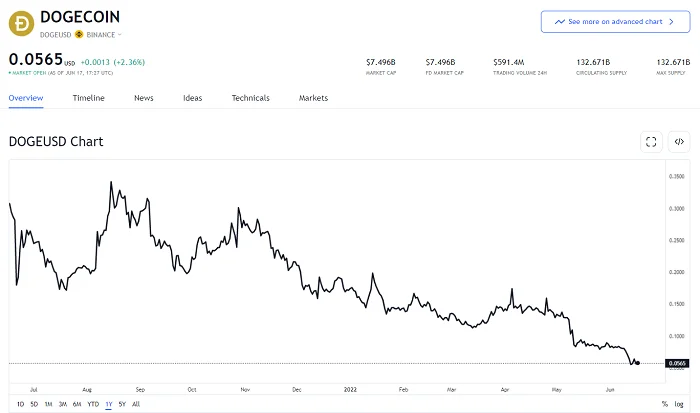Click the current price dot on chart
The image size is (700, 413).
pos(638,363)
